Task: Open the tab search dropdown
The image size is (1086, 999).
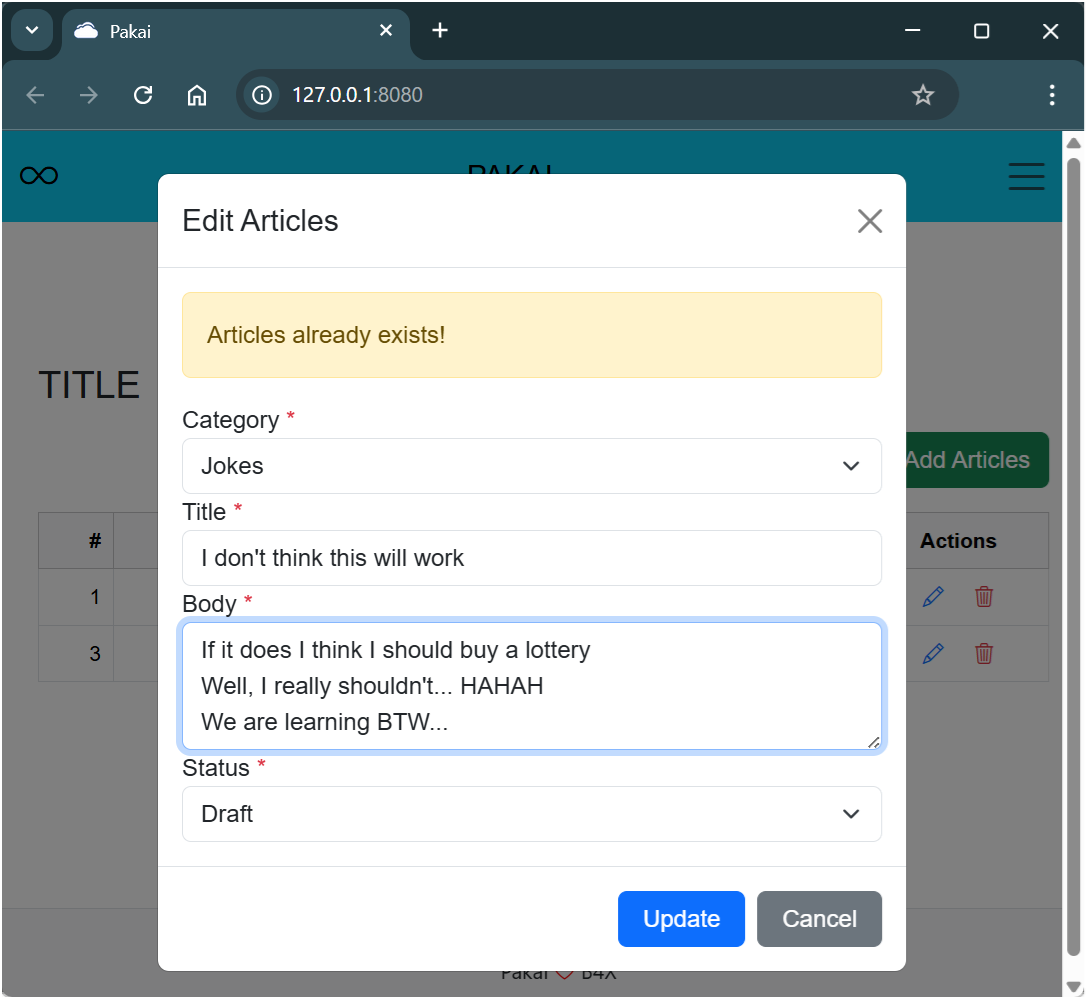Action: coord(32,30)
